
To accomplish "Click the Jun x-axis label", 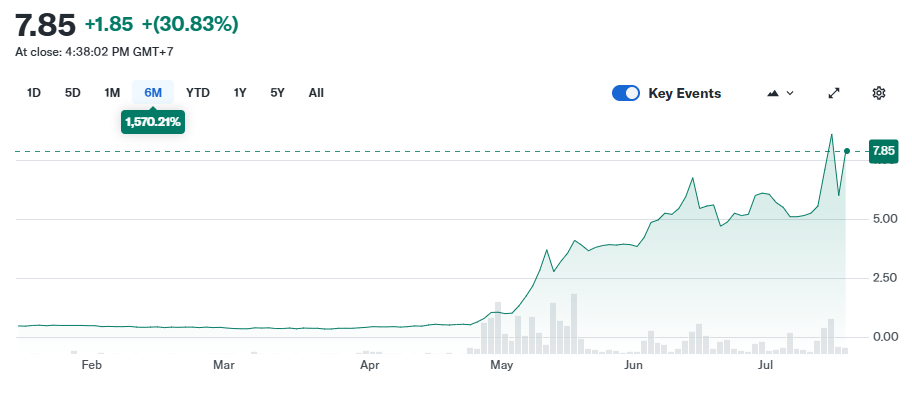I will [x=633, y=365].
